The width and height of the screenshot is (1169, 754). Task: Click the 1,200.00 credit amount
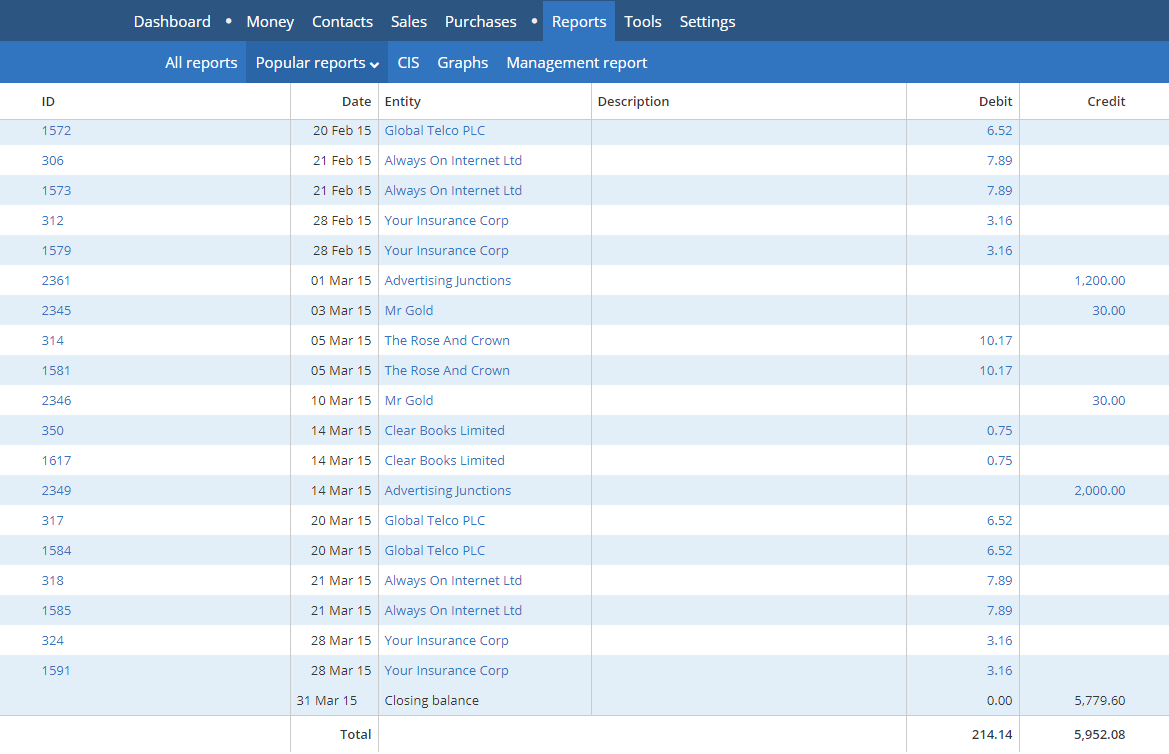click(1100, 280)
